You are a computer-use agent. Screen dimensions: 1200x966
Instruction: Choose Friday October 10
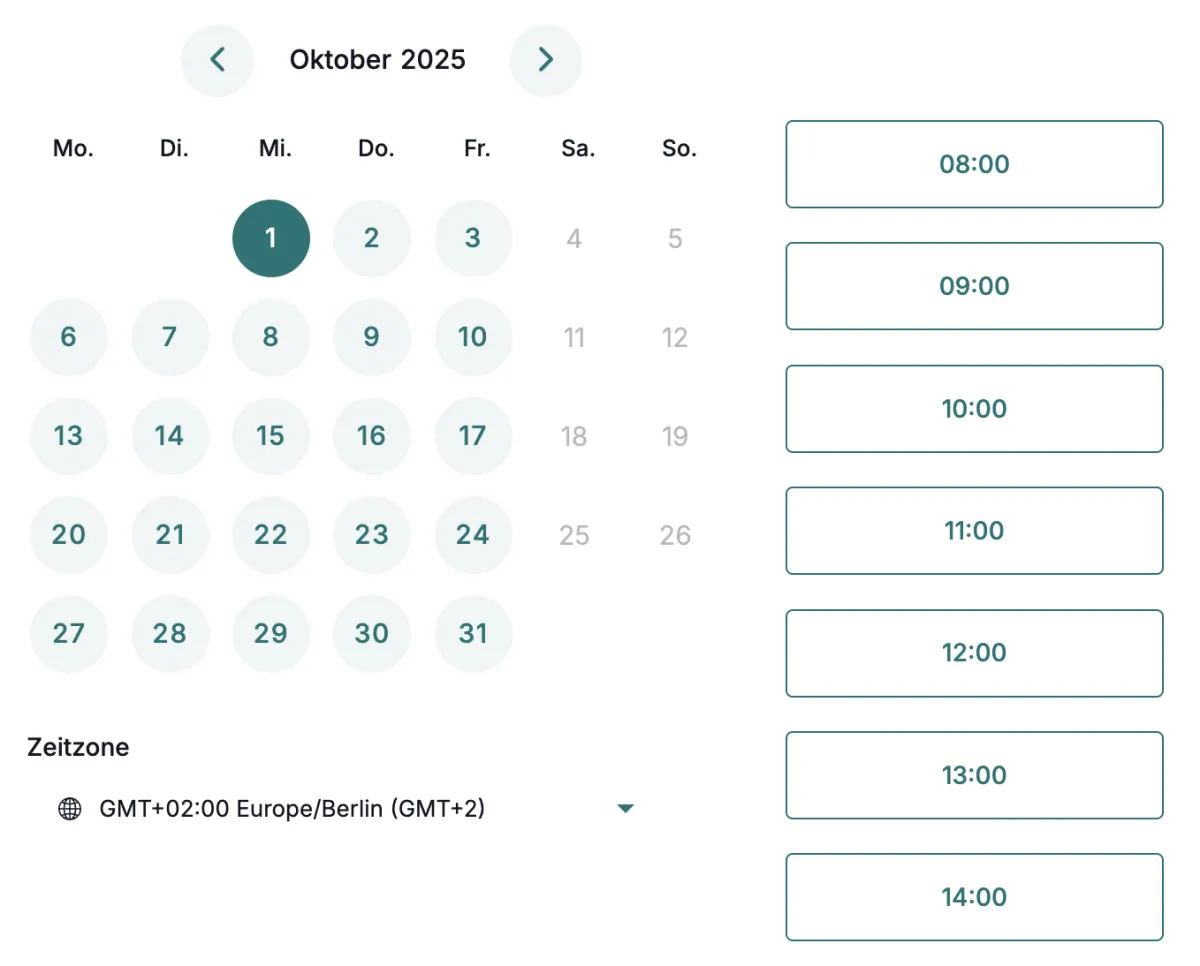(x=473, y=337)
